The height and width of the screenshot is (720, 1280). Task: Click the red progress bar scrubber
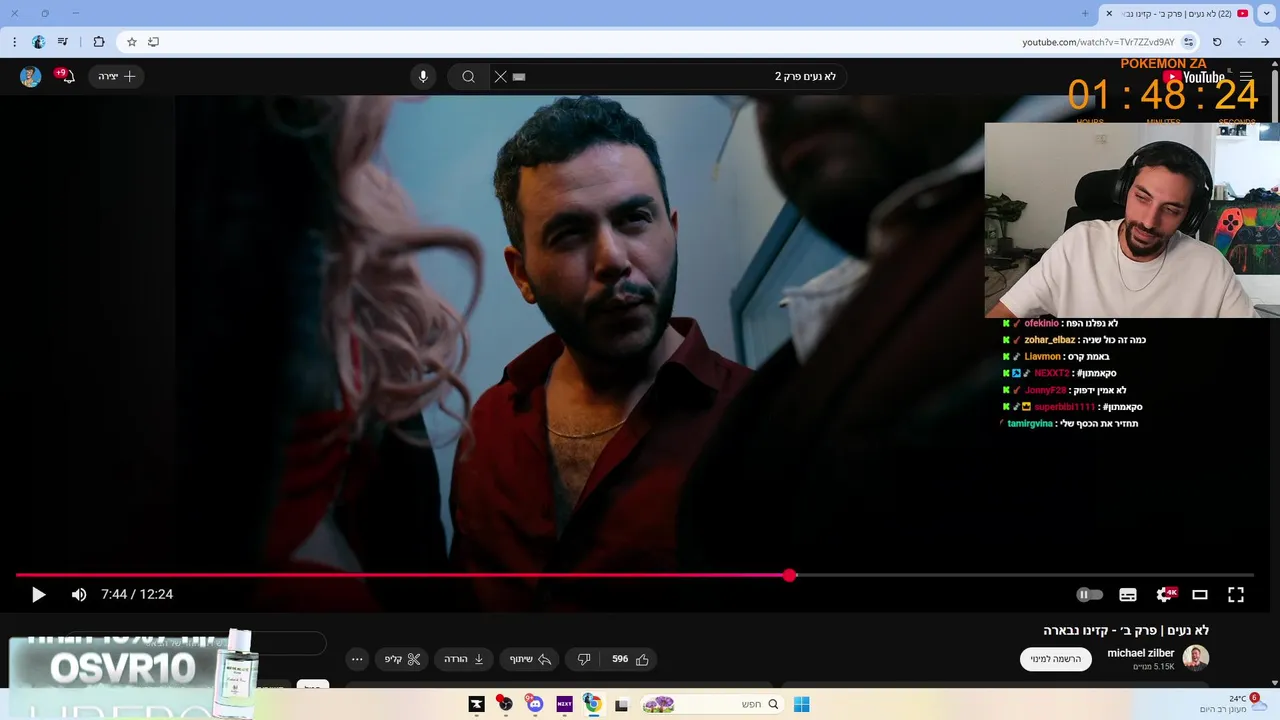pyautogui.click(x=790, y=575)
